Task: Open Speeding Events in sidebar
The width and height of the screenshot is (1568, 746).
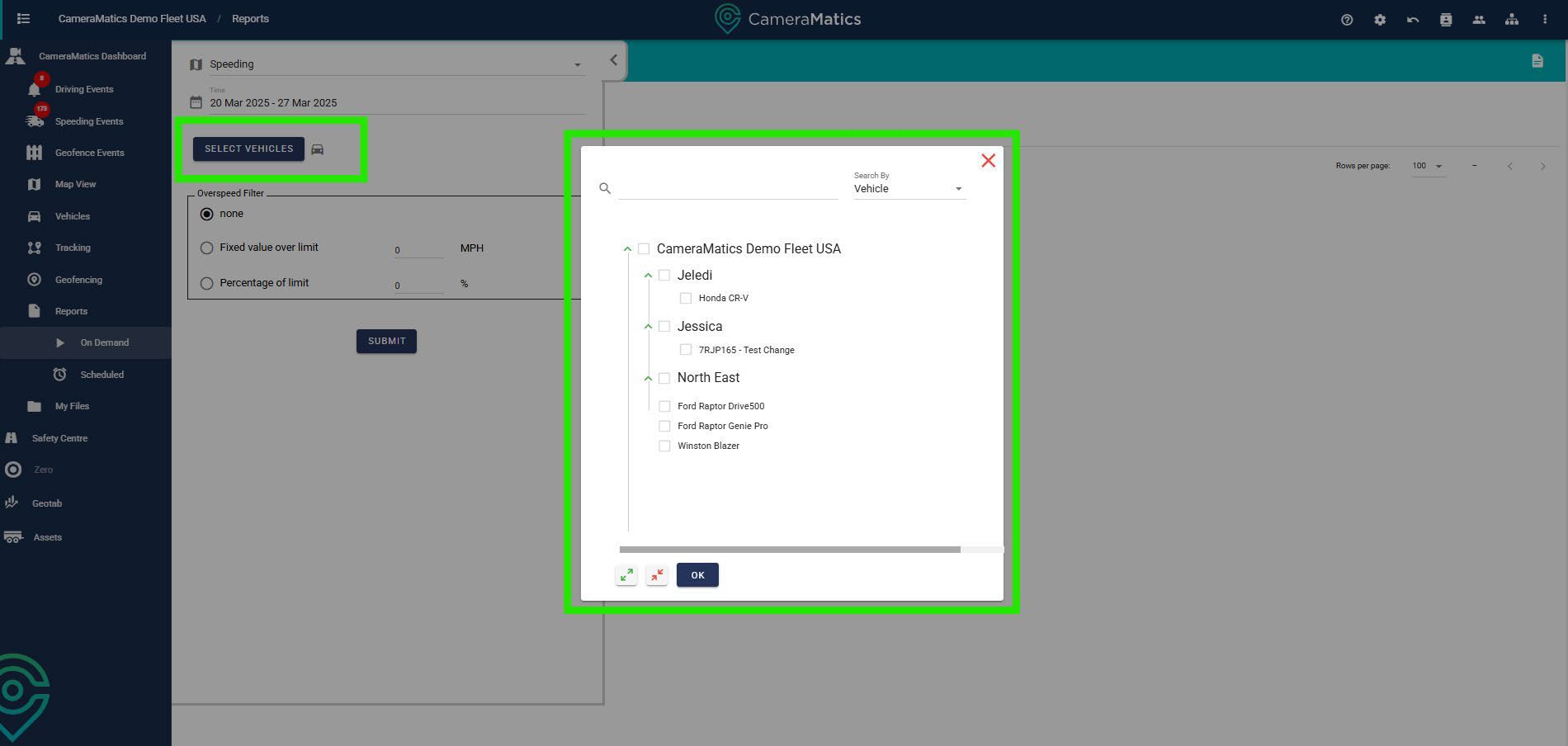Action: [88, 121]
